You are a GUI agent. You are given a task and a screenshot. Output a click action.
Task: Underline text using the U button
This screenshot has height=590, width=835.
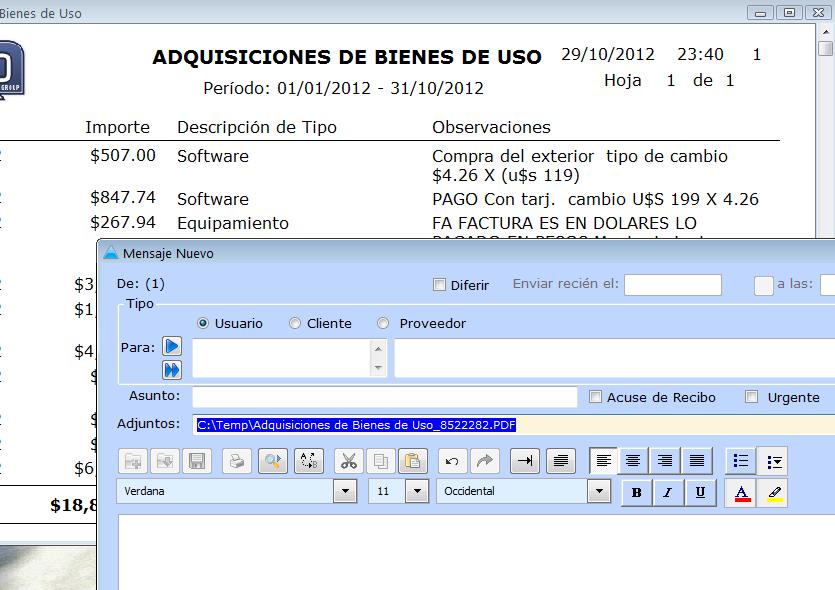700,492
